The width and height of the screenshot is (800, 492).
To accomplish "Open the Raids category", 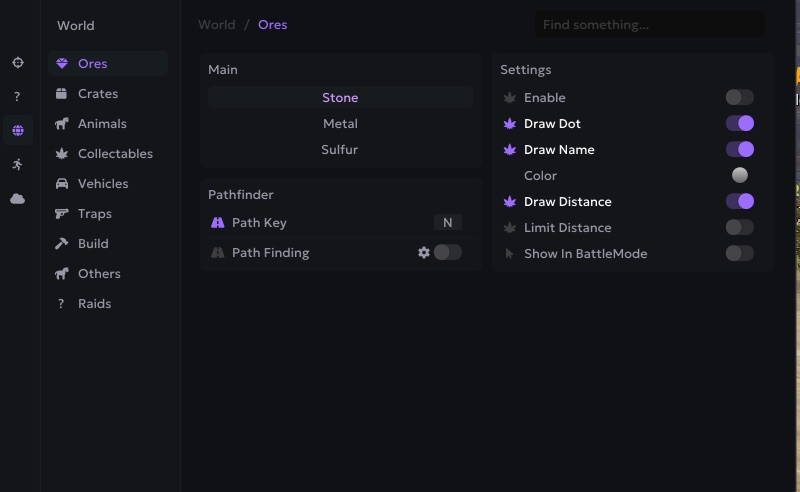I will 94,304.
